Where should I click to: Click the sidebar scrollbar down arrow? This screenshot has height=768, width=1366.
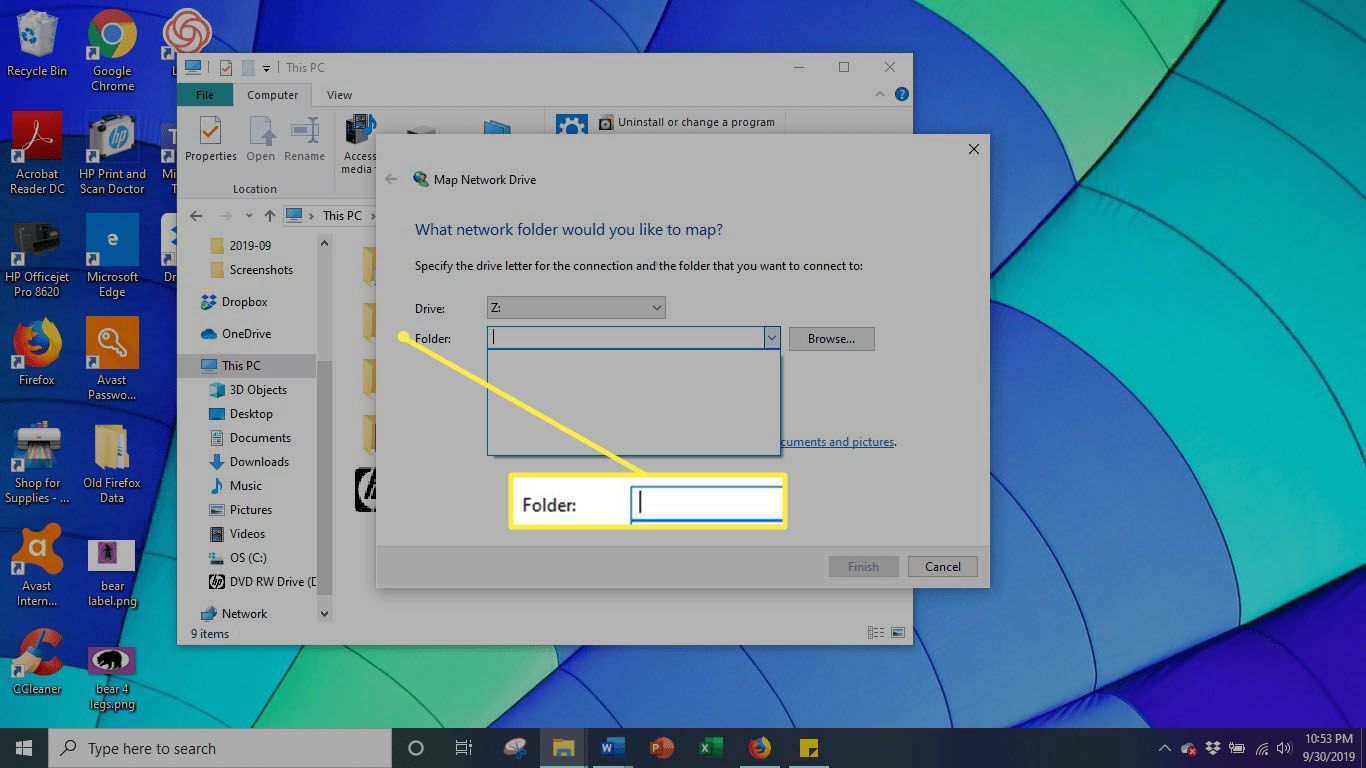pos(324,613)
